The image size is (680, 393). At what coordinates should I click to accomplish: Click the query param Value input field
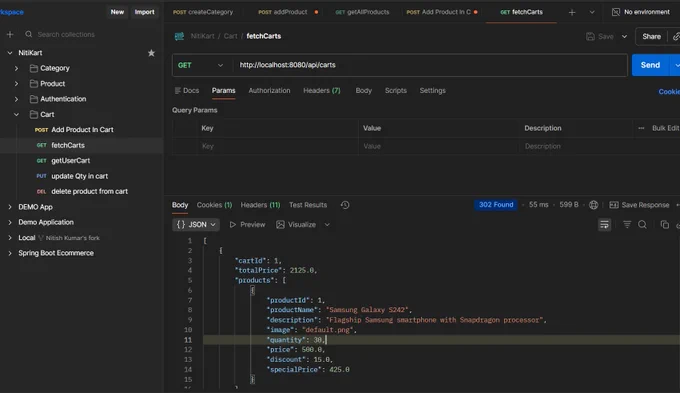click(438, 147)
